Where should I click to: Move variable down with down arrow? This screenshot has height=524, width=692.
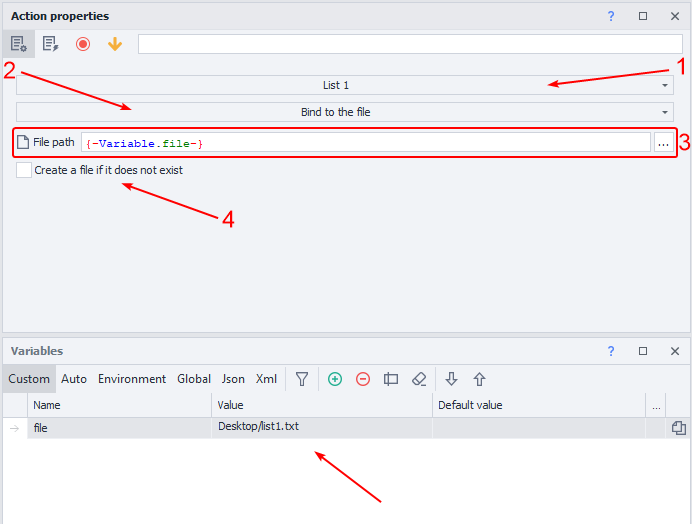click(x=451, y=379)
